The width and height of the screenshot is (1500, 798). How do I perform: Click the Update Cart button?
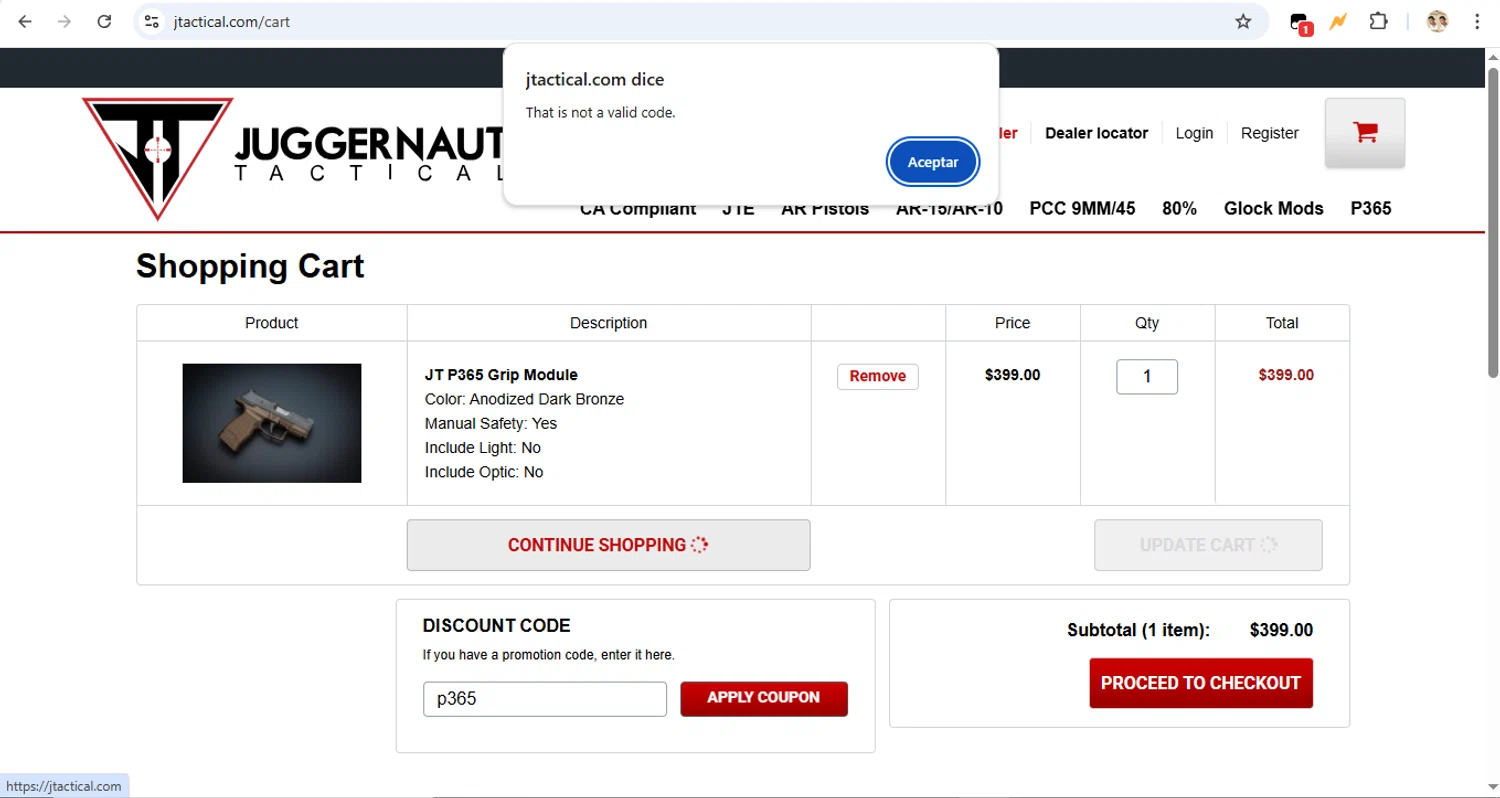tap(1208, 545)
